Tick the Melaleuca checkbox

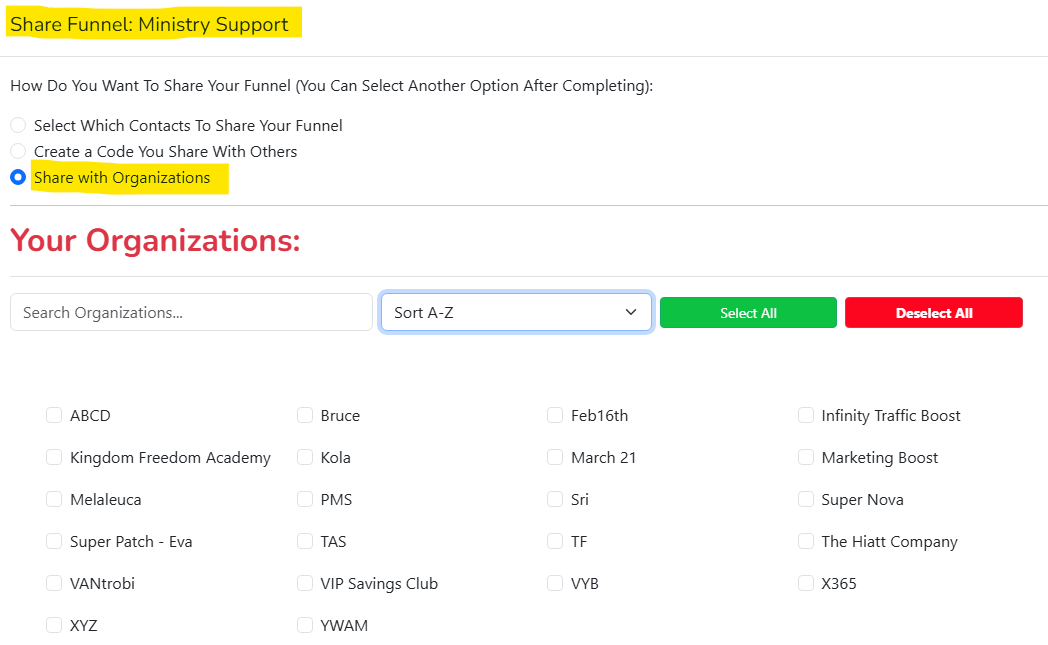pos(54,499)
